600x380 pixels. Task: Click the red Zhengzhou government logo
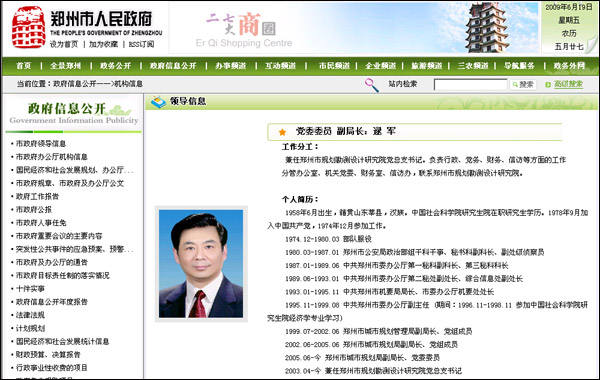29,27
